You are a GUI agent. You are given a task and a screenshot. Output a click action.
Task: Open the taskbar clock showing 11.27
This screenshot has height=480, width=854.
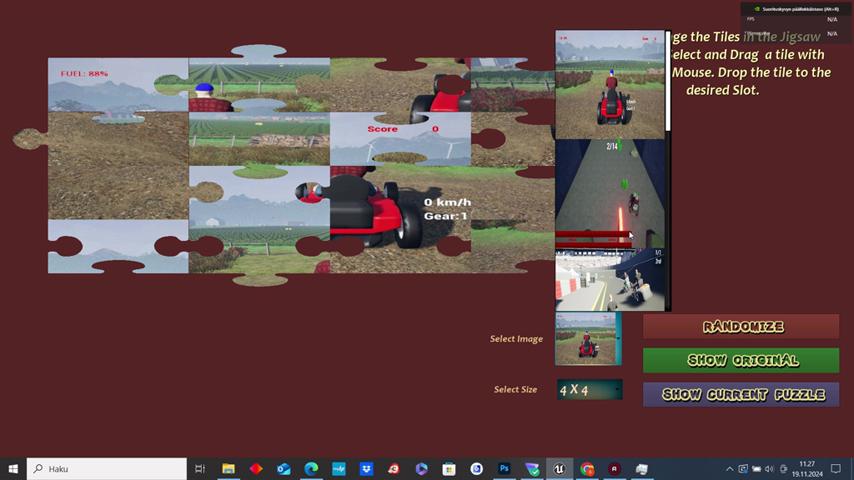(x=807, y=469)
